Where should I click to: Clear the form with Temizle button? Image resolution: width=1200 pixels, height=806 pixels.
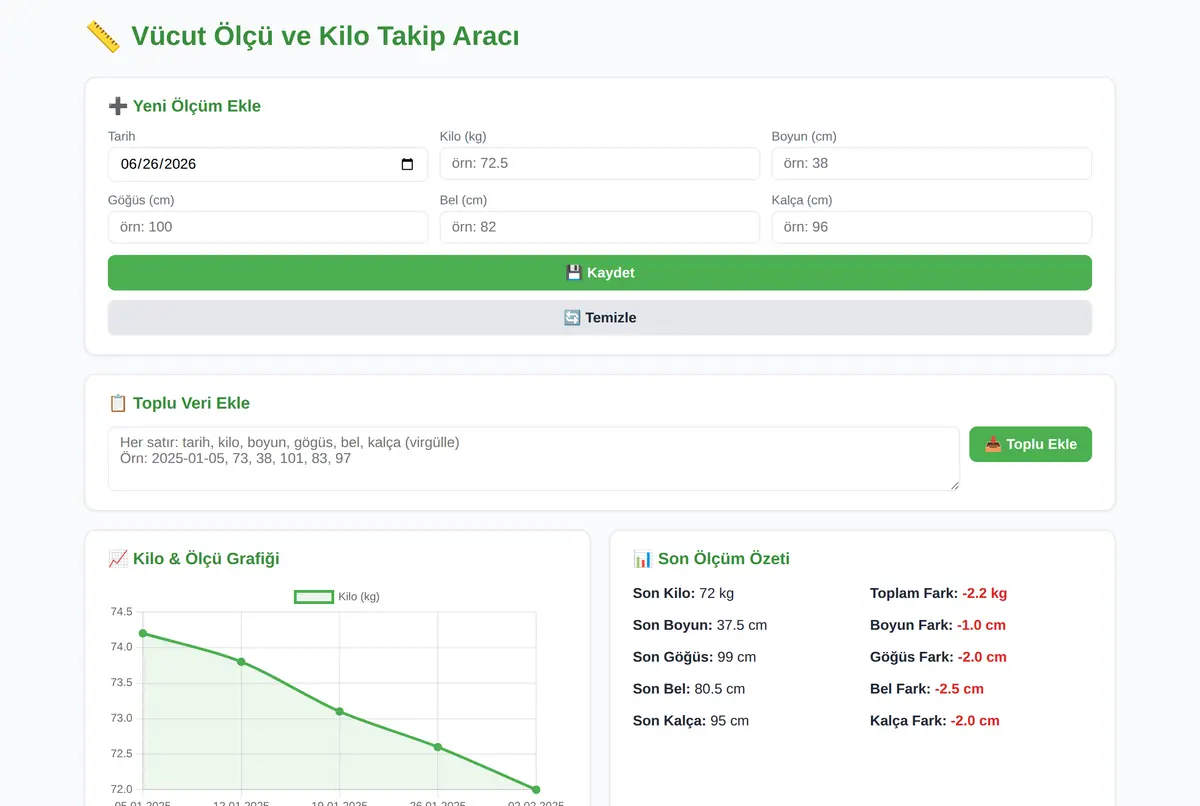[600, 318]
